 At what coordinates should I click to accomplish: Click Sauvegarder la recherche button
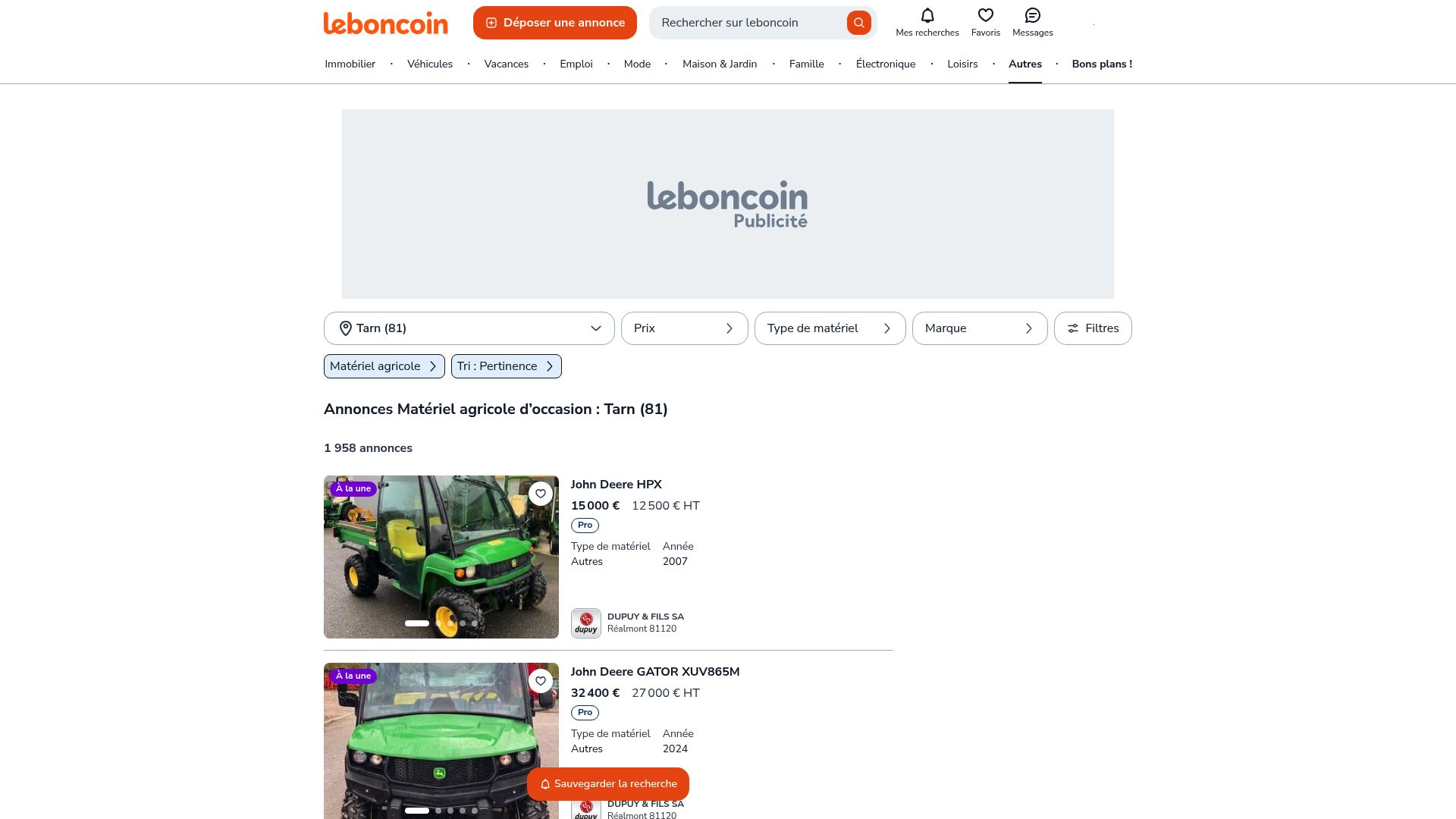tap(608, 784)
